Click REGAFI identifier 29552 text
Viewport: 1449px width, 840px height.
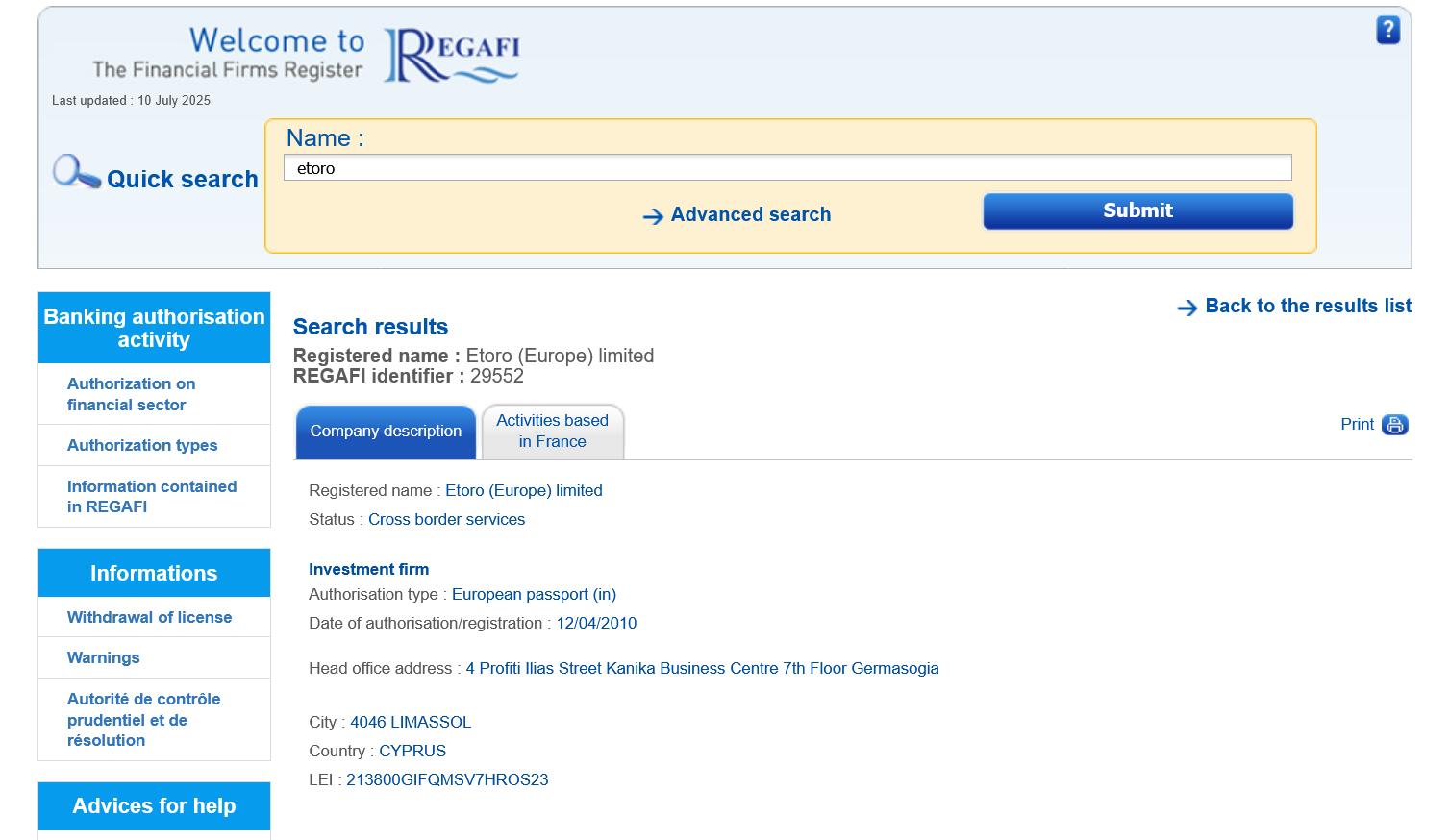pyautogui.click(x=409, y=376)
